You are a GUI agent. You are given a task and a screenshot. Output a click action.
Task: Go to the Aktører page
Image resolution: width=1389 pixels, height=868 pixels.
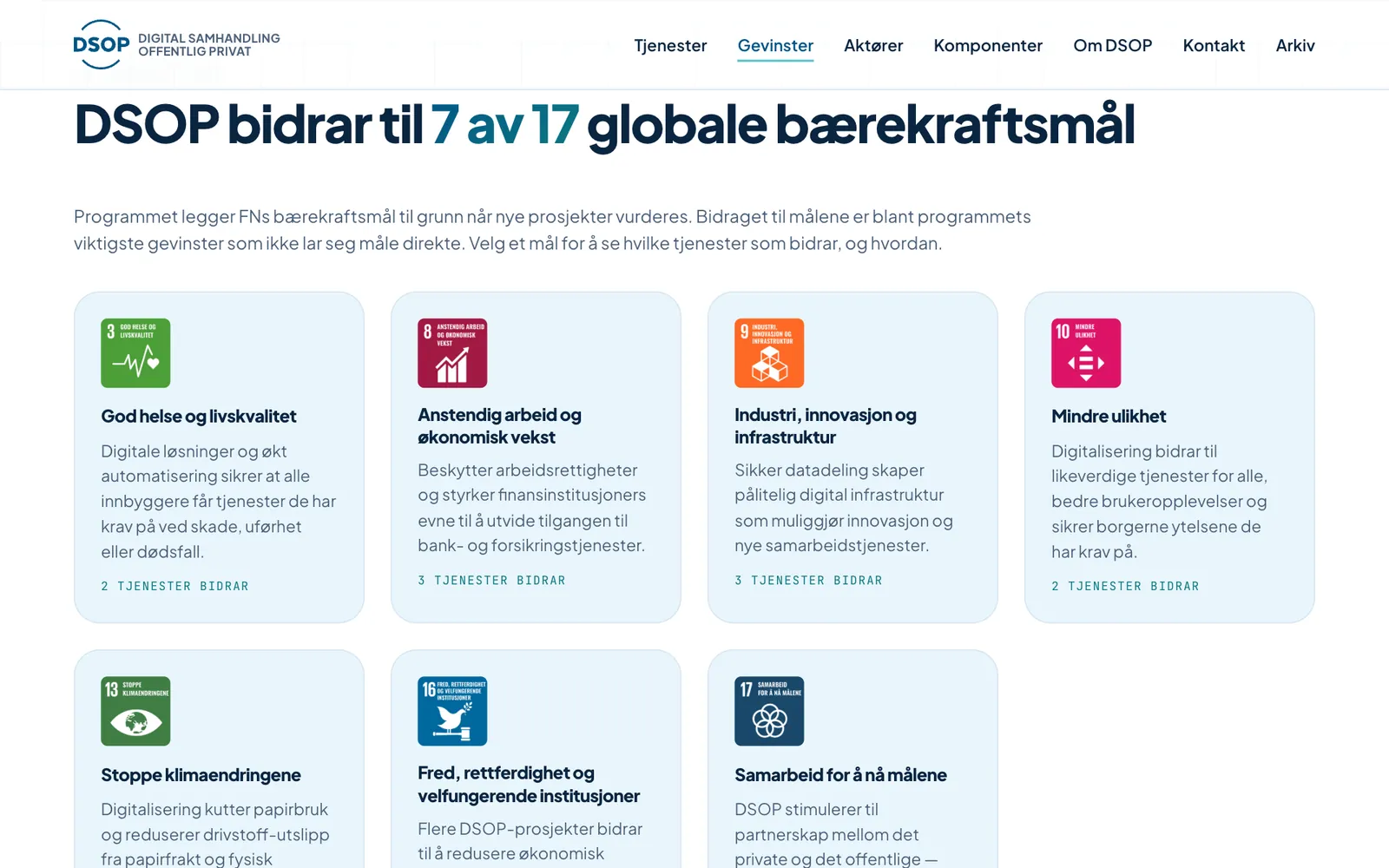click(x=873, y=45)
